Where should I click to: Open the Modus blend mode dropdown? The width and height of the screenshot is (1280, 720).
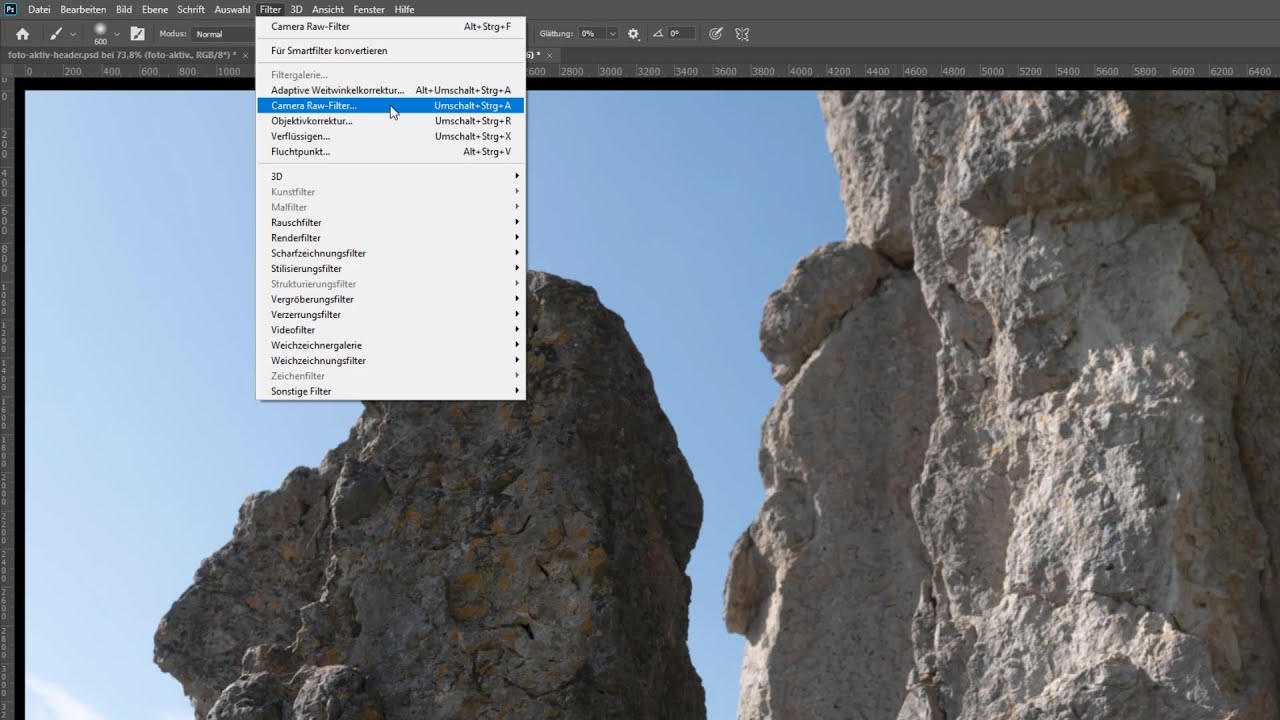[x=224, y=33]
